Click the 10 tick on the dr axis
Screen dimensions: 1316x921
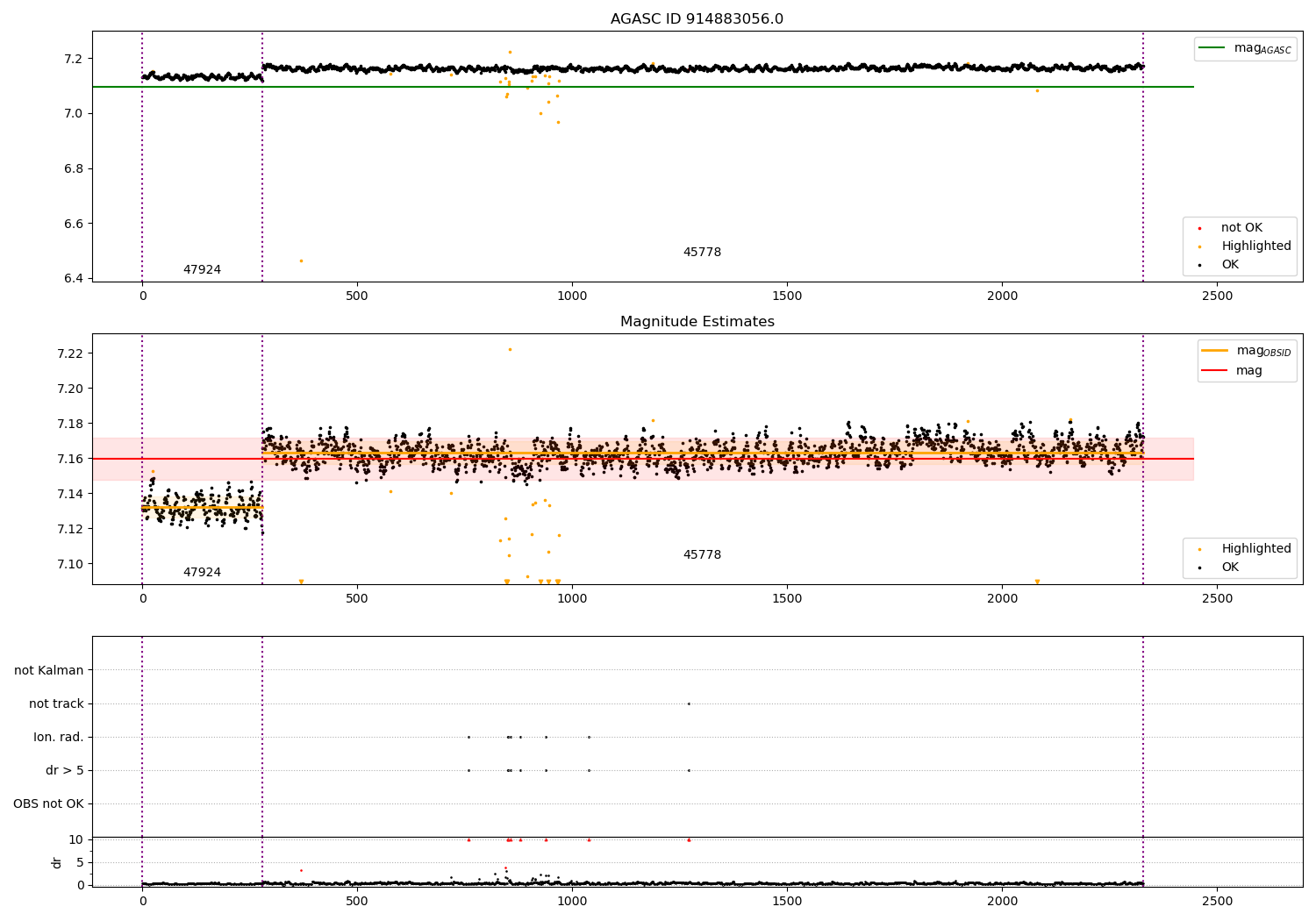click(x=76, y=839)
